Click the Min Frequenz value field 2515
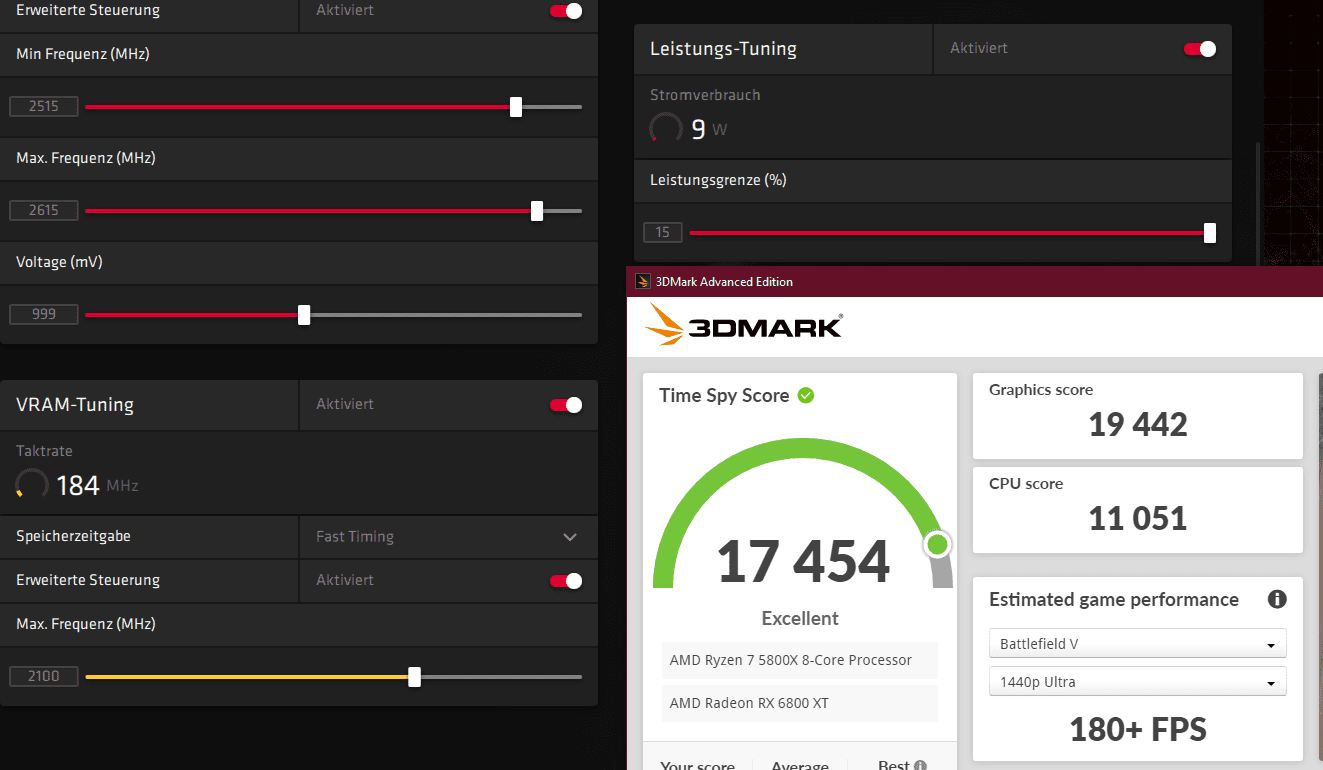The width and height of the screenshot is (1323, 770). [x=44, y=107]
